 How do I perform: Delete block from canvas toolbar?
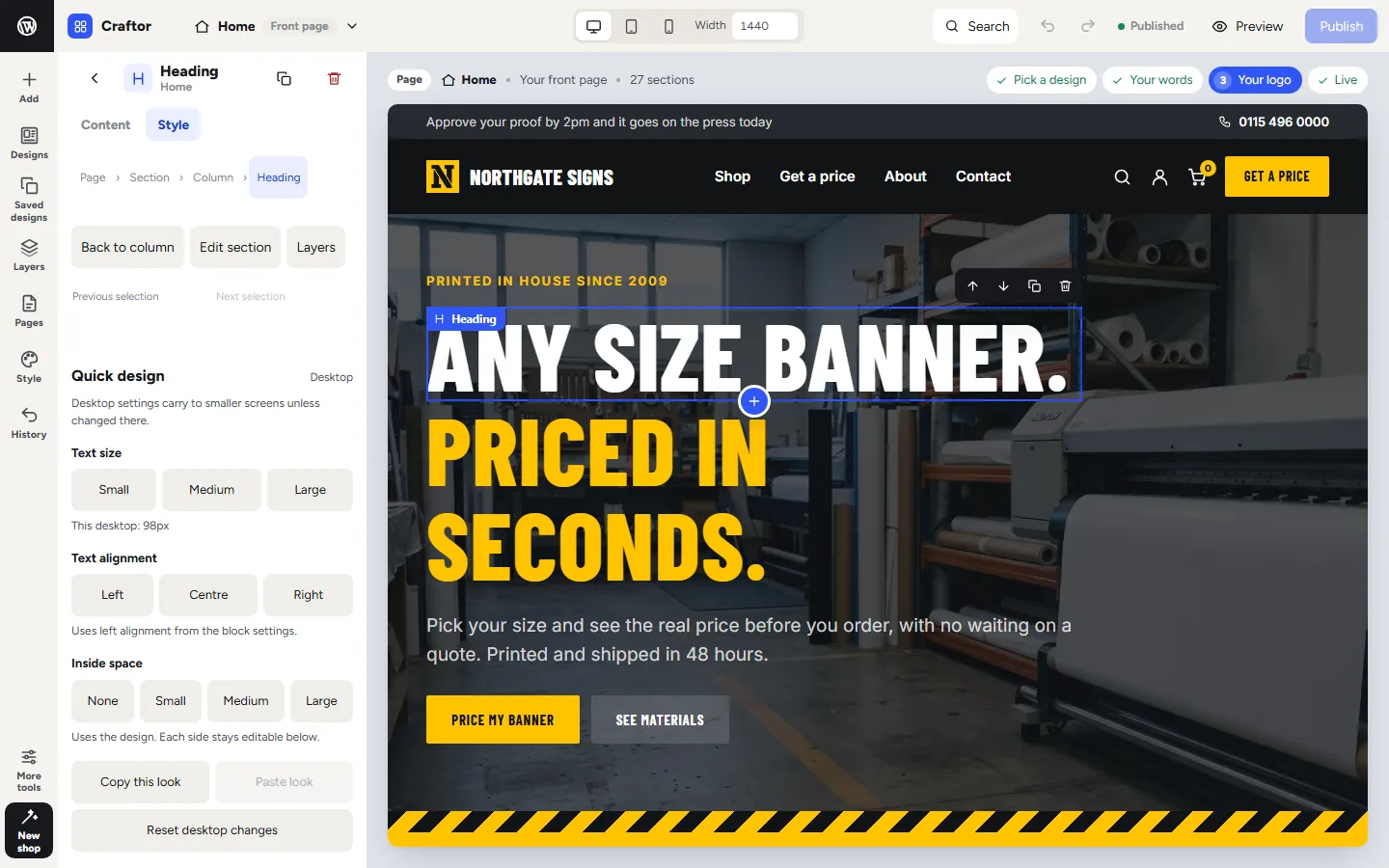[x=1065, y=285]
